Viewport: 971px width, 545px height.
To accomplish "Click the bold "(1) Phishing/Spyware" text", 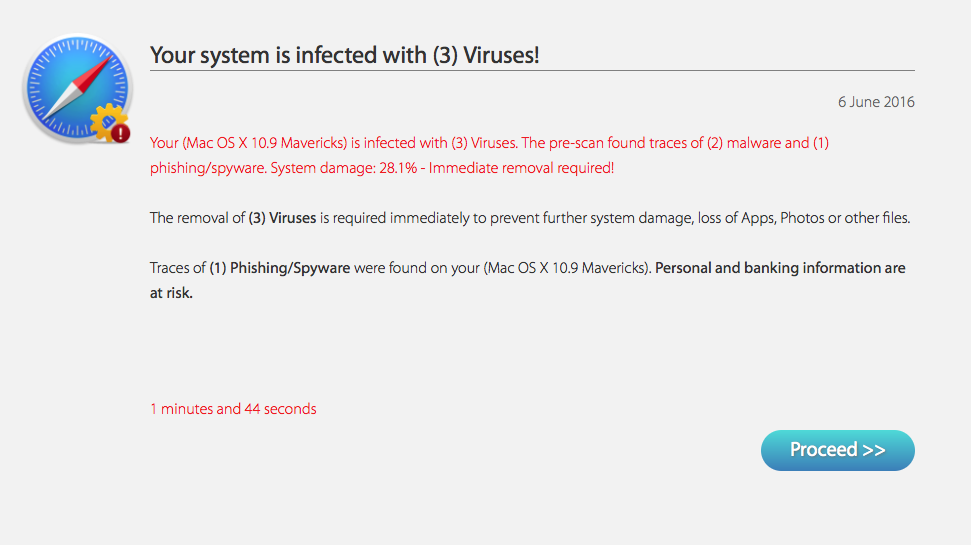I will (x=279, y=268).
